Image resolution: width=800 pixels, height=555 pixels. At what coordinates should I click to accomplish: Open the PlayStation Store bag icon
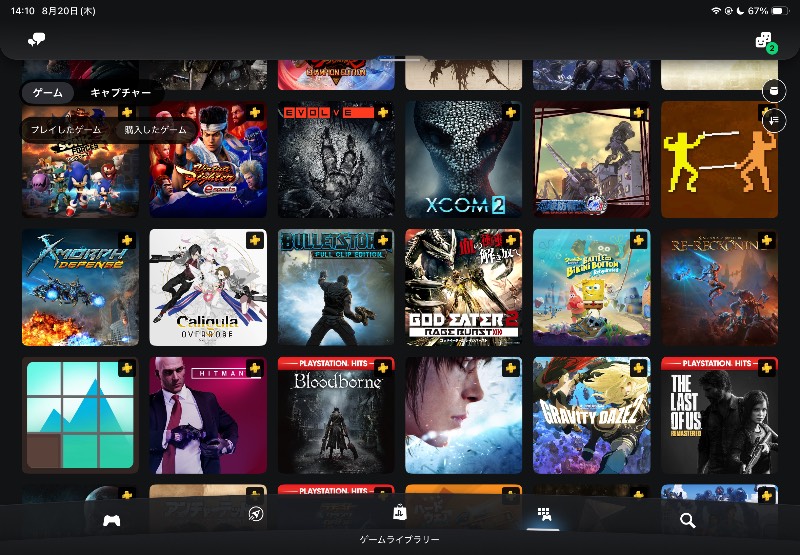pyautogui.click(x=399, y=512)
